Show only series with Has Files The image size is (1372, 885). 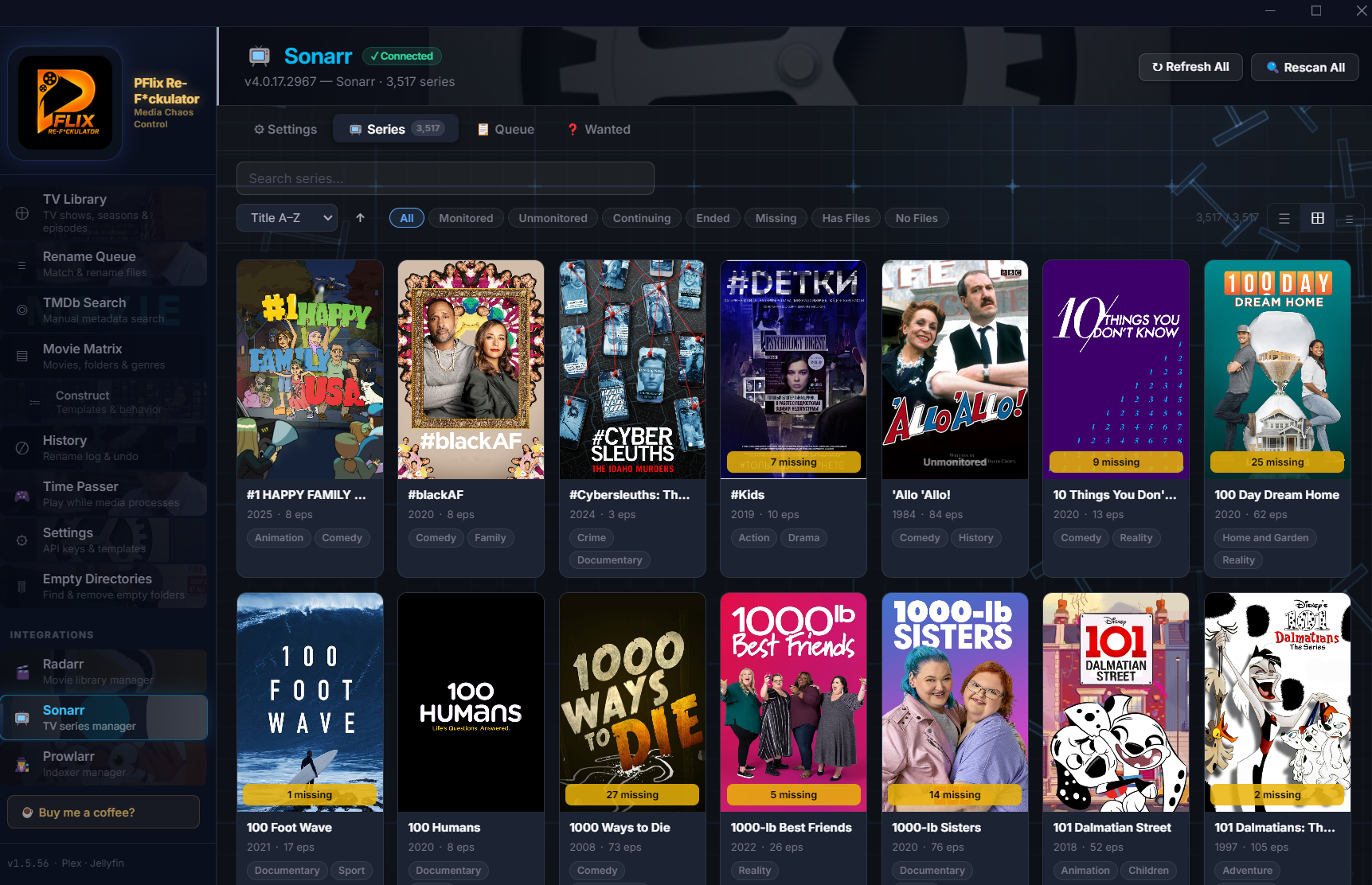tap(846, 218)
